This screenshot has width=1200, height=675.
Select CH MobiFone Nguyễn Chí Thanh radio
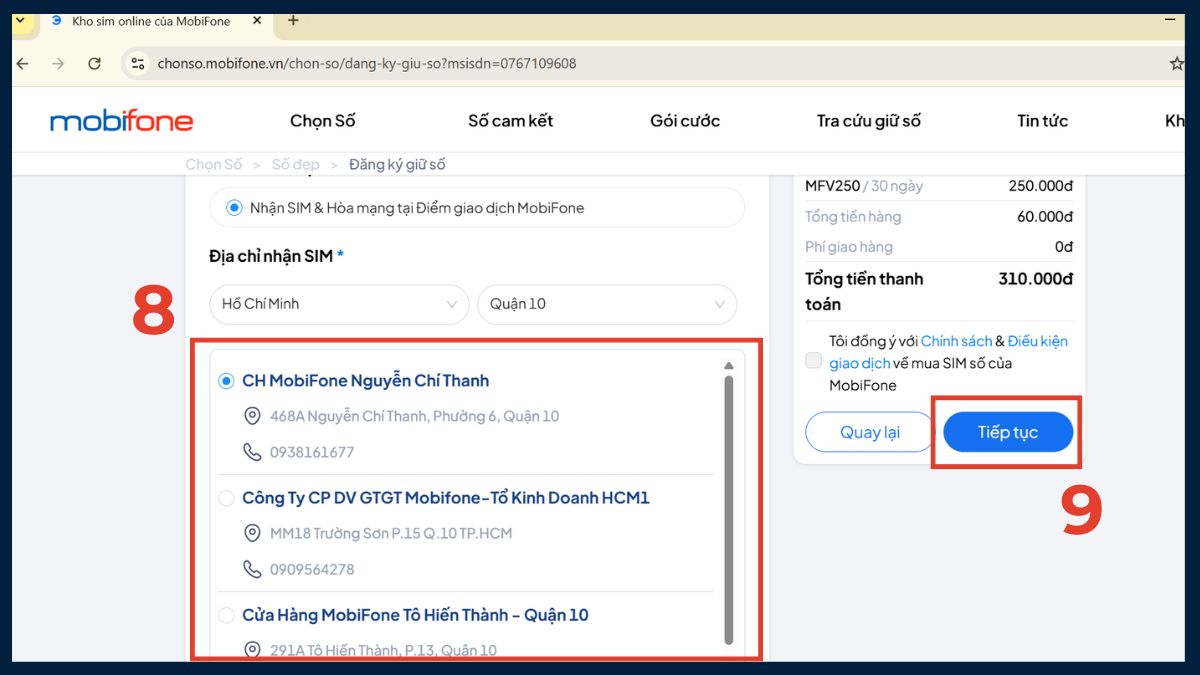(226, 381)
